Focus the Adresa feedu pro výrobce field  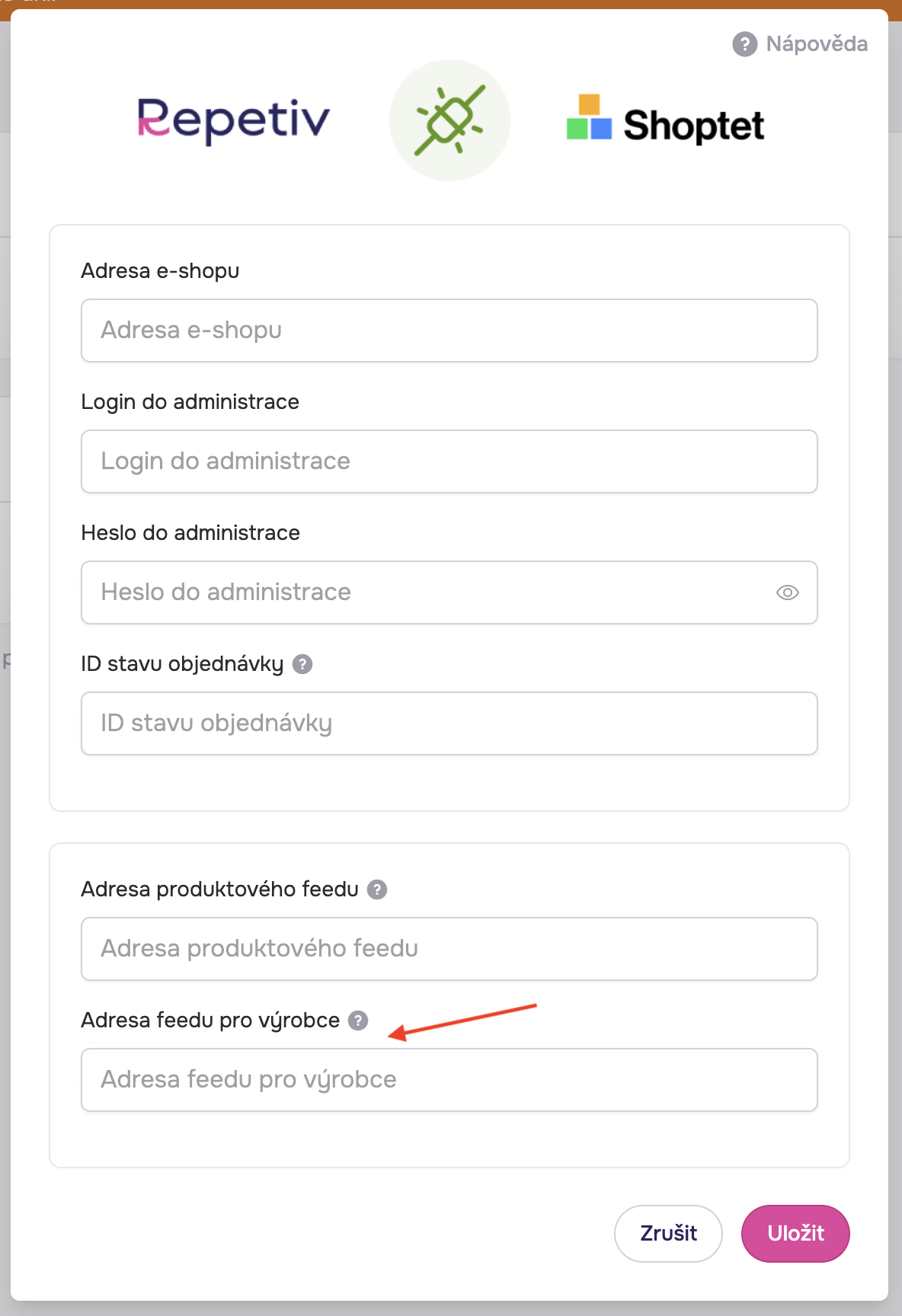click(449, 1080)
